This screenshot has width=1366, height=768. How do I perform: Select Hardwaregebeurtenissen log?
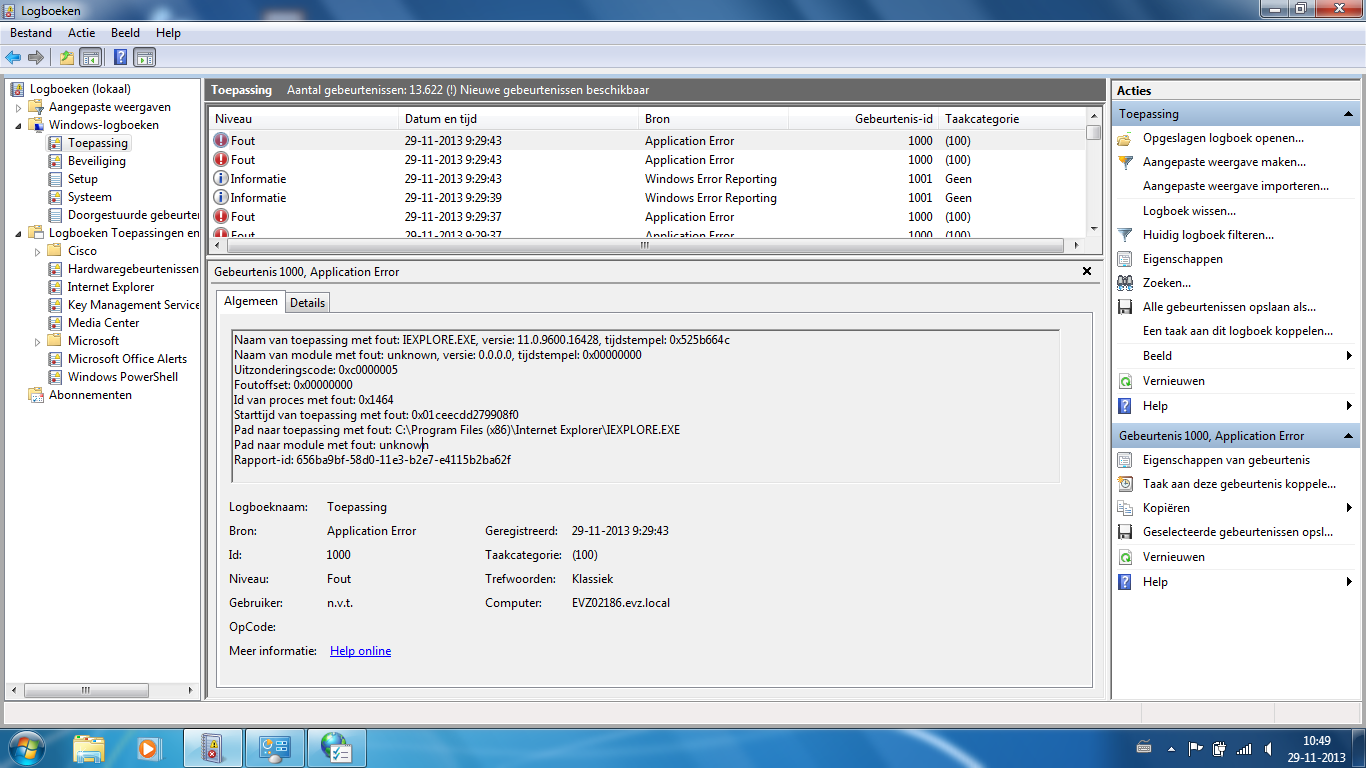134,269
